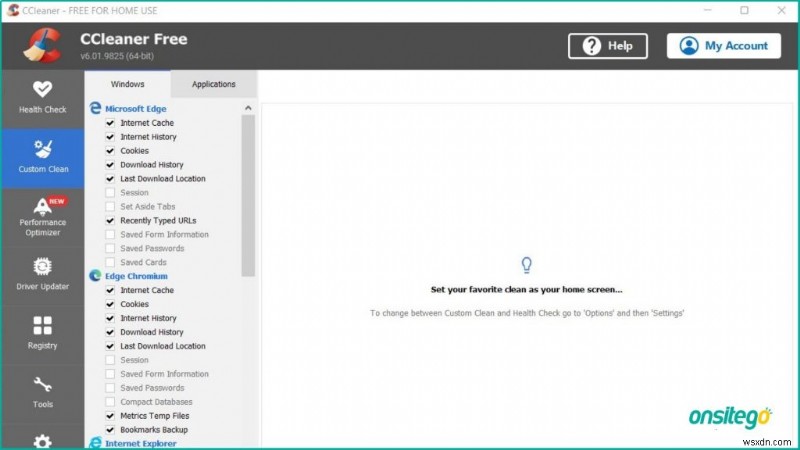Go to the Registry cleaner

click(x=42, y=333)
